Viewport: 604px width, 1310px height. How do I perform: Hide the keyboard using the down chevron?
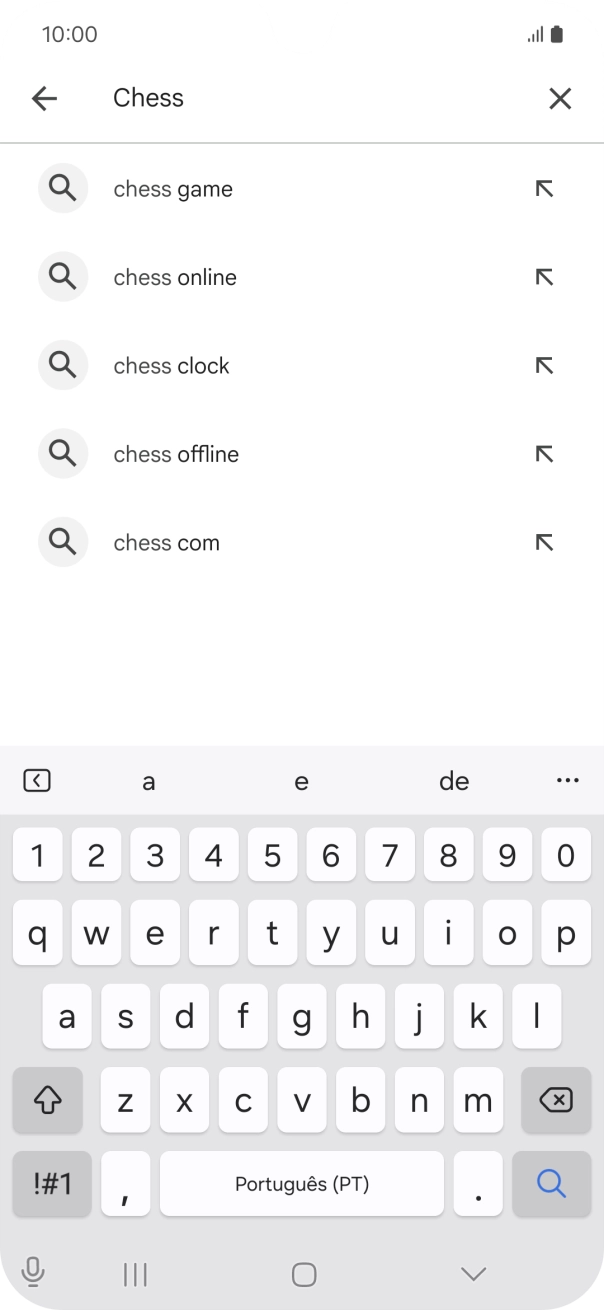click(471, 1274)
